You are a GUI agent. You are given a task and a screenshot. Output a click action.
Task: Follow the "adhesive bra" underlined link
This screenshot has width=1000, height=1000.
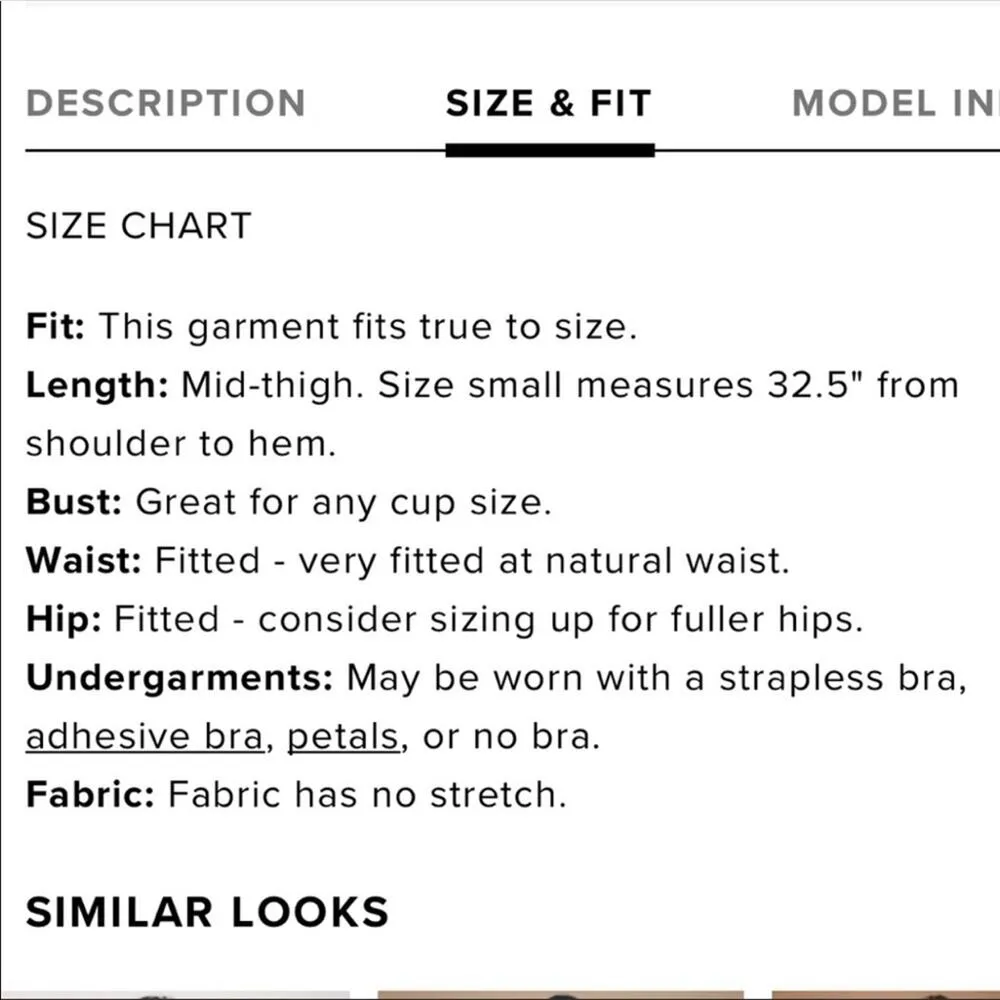(147, 737)
